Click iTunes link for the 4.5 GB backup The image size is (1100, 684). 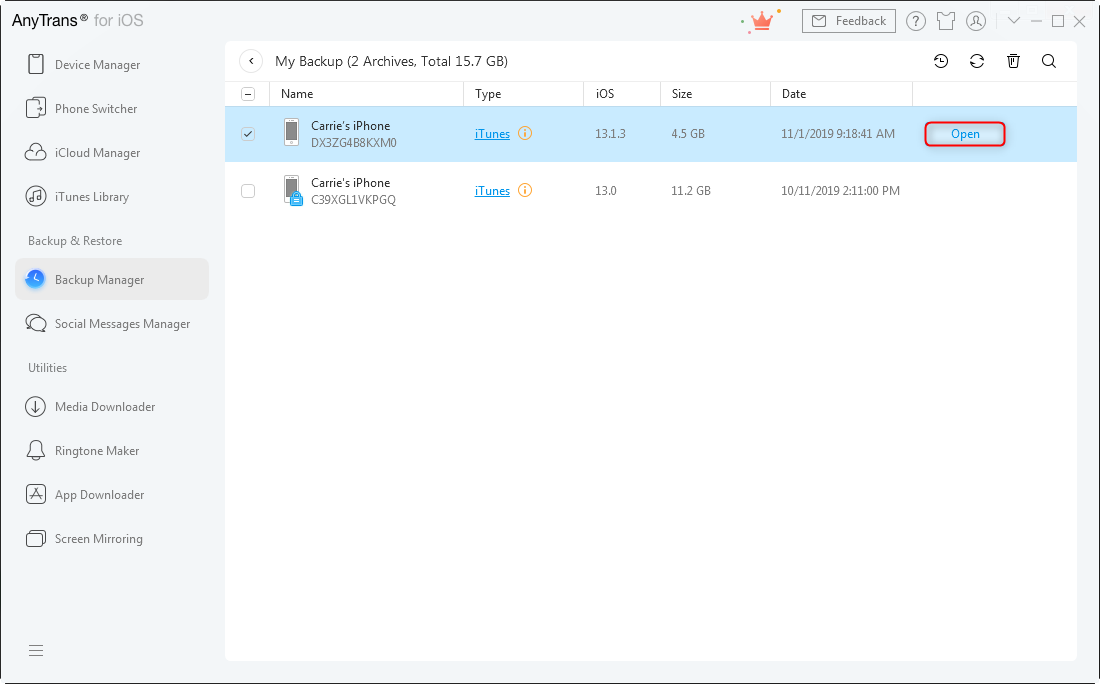tap(492, 134)
